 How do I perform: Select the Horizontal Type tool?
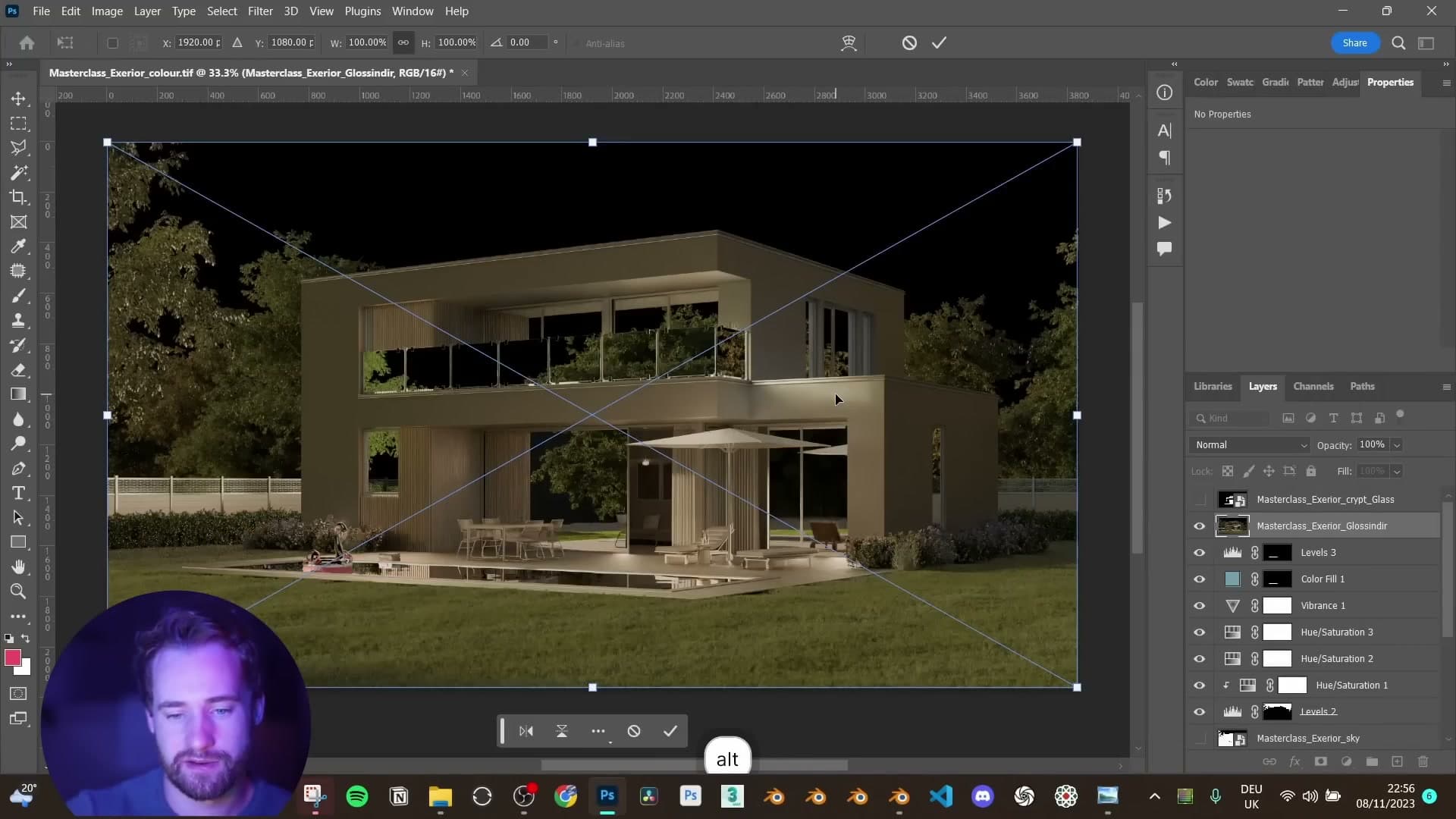tap(19, 493)
